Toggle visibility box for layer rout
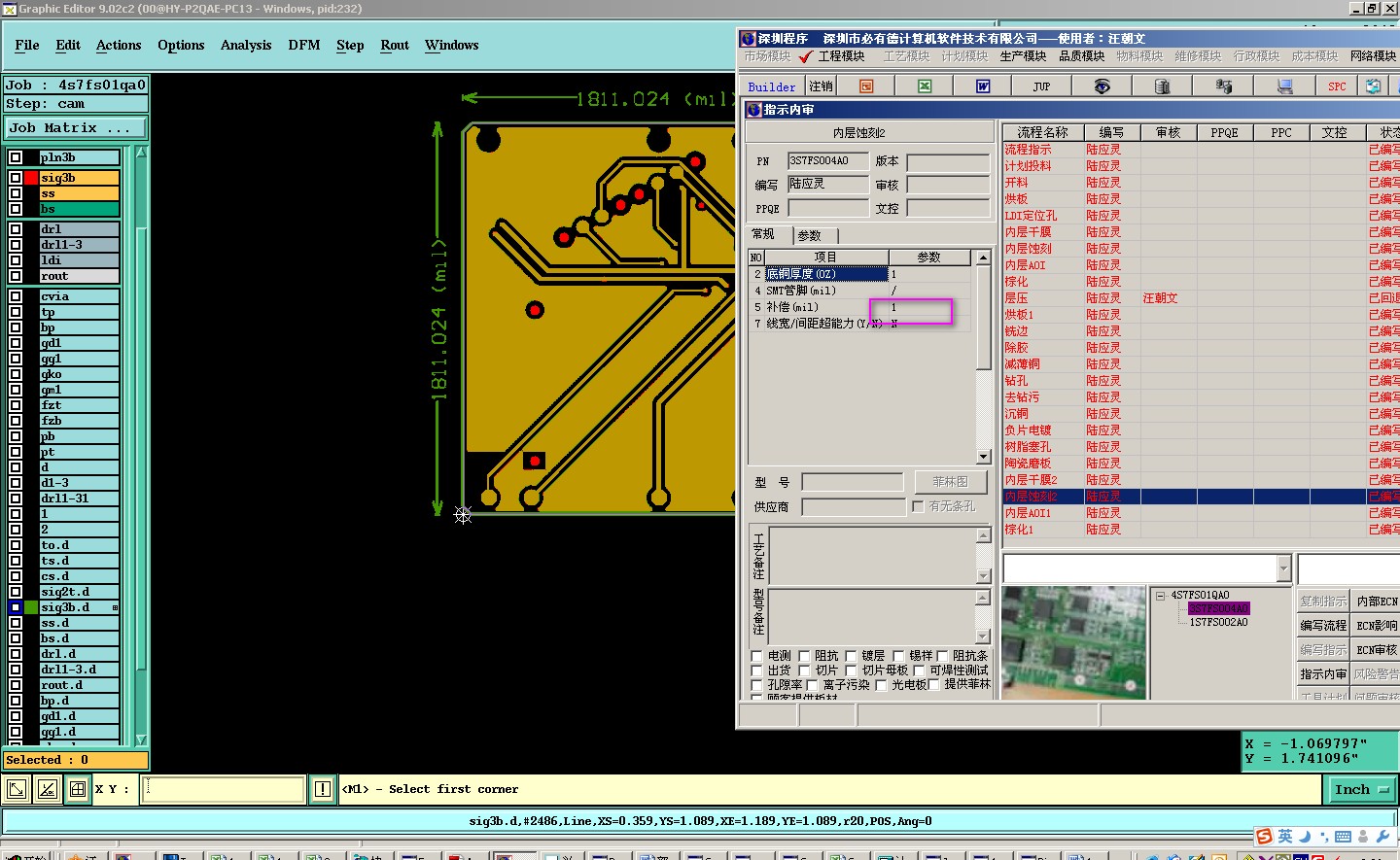The image size is (1400, 860). [16, 276]
